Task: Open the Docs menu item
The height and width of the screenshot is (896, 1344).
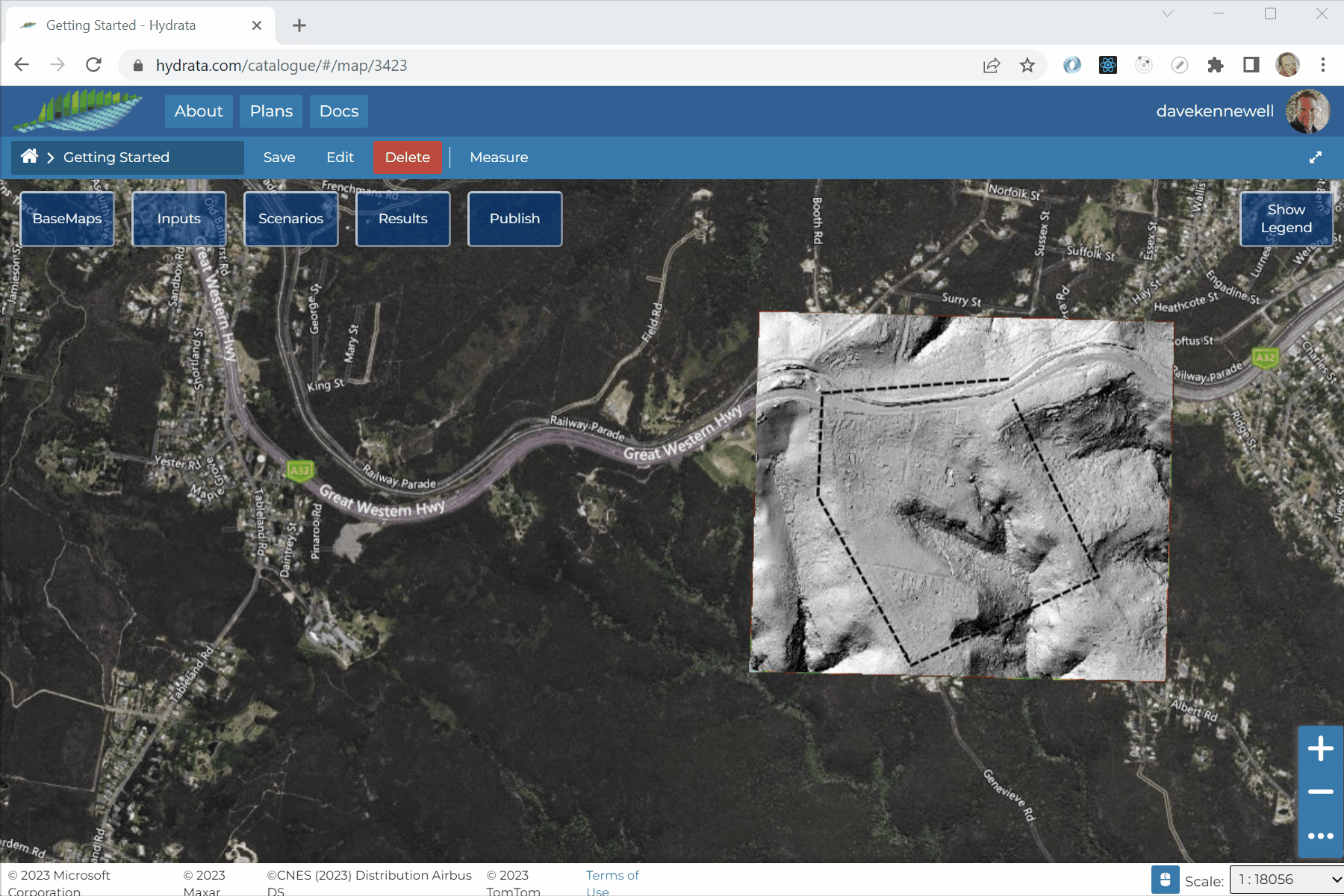Action: click(339, 111)
